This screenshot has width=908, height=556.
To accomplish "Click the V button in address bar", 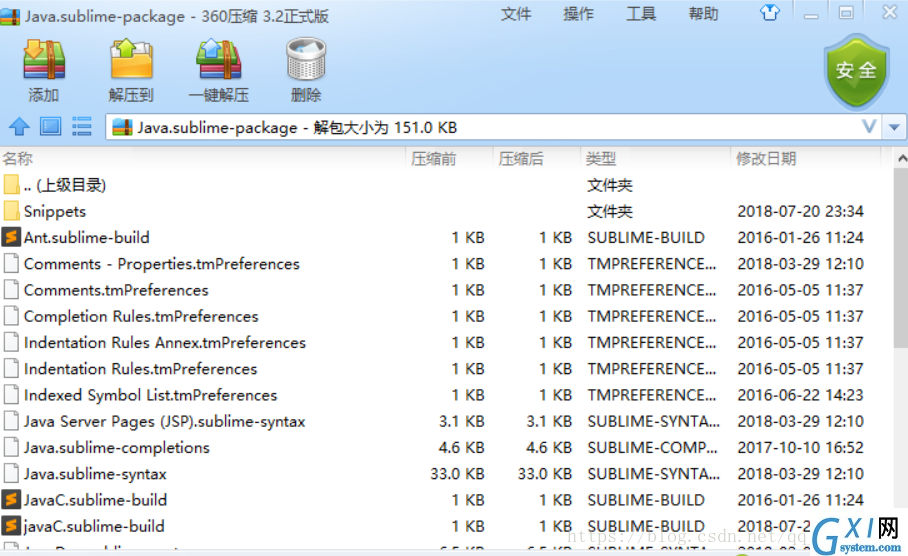I will [869, 127].
